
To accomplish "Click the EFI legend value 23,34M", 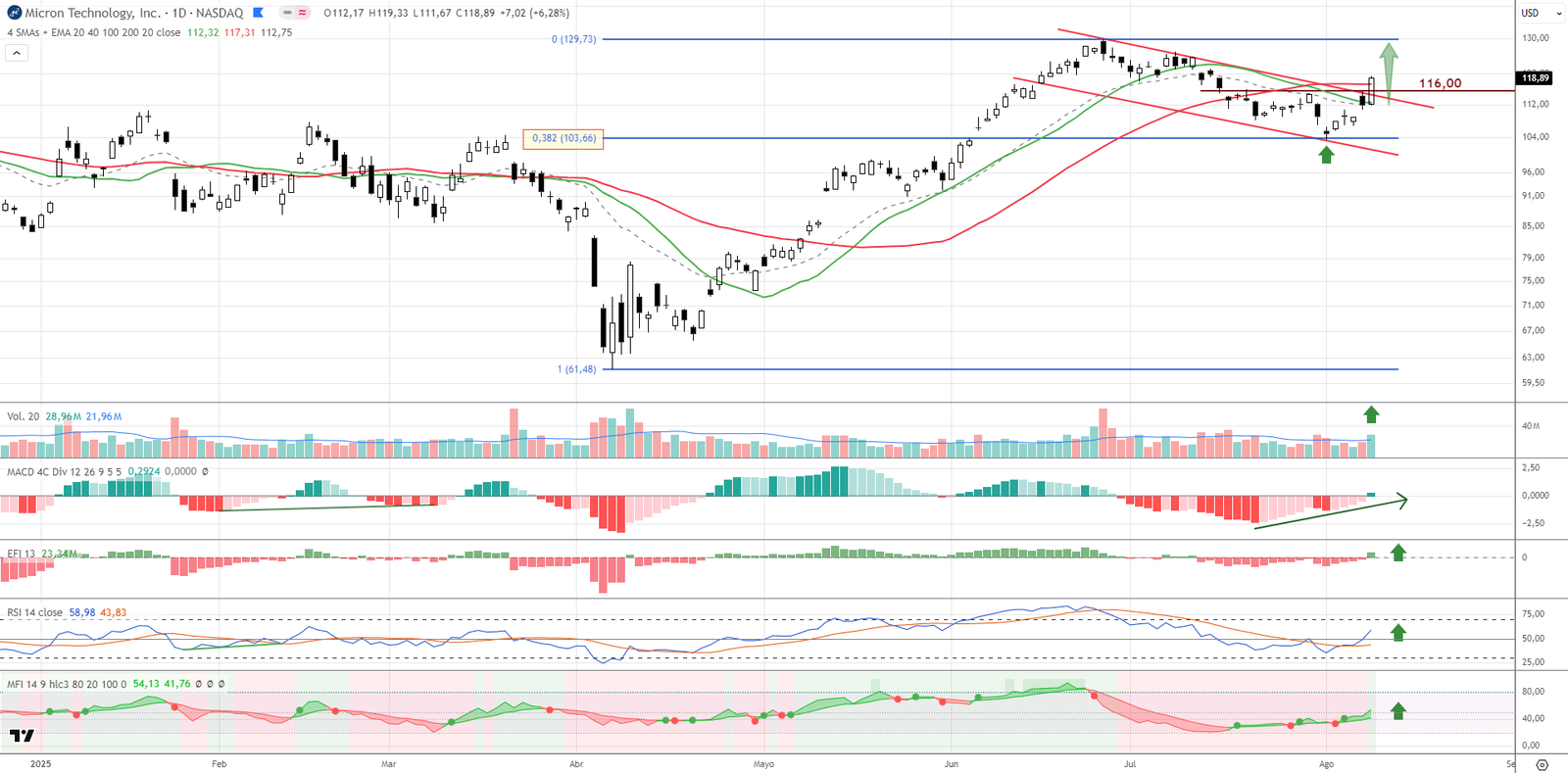I will point(59,554).
